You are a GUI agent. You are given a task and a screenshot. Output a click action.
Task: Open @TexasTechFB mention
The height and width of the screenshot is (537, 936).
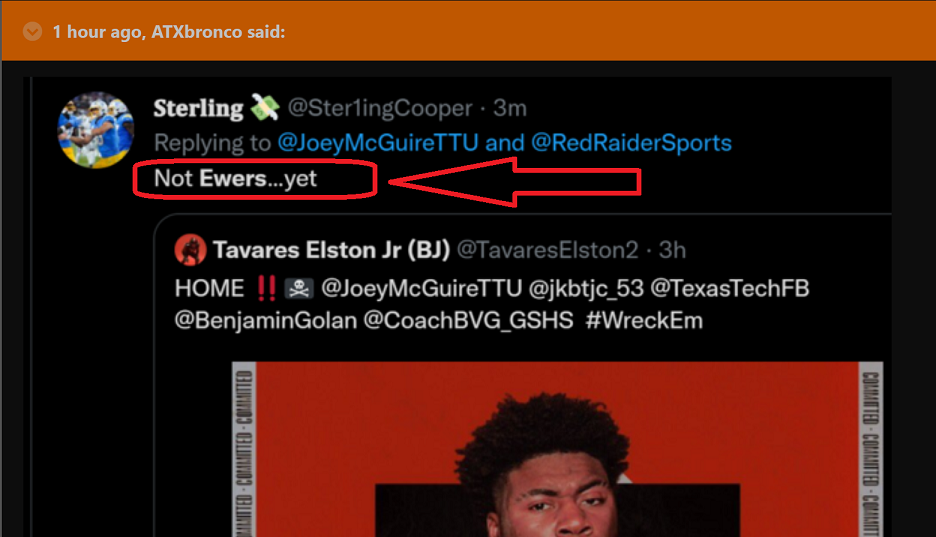pos(729,289)
